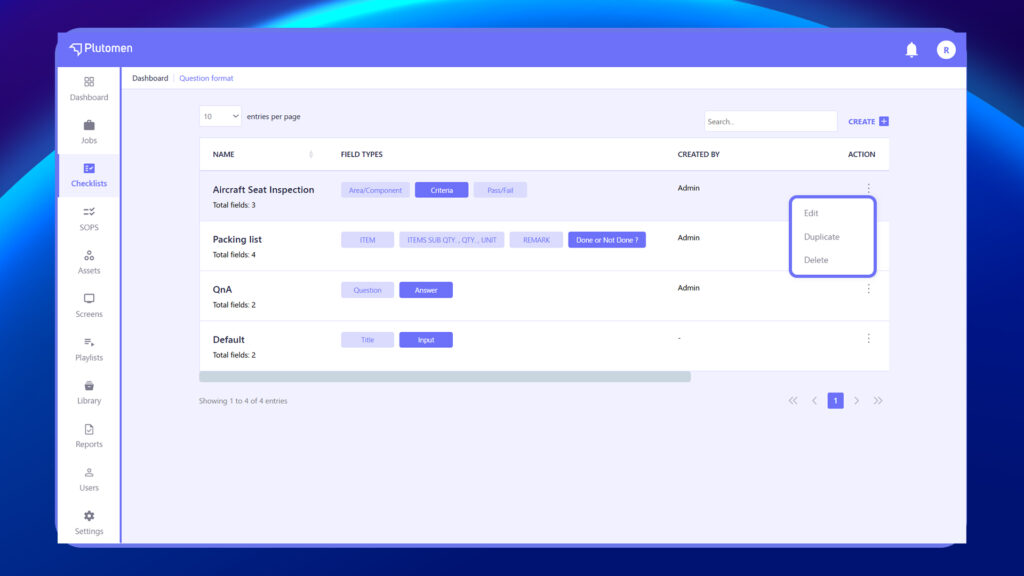Select page 1 in pagination
Screen dimensions: 1024x576
click(835, 400)
